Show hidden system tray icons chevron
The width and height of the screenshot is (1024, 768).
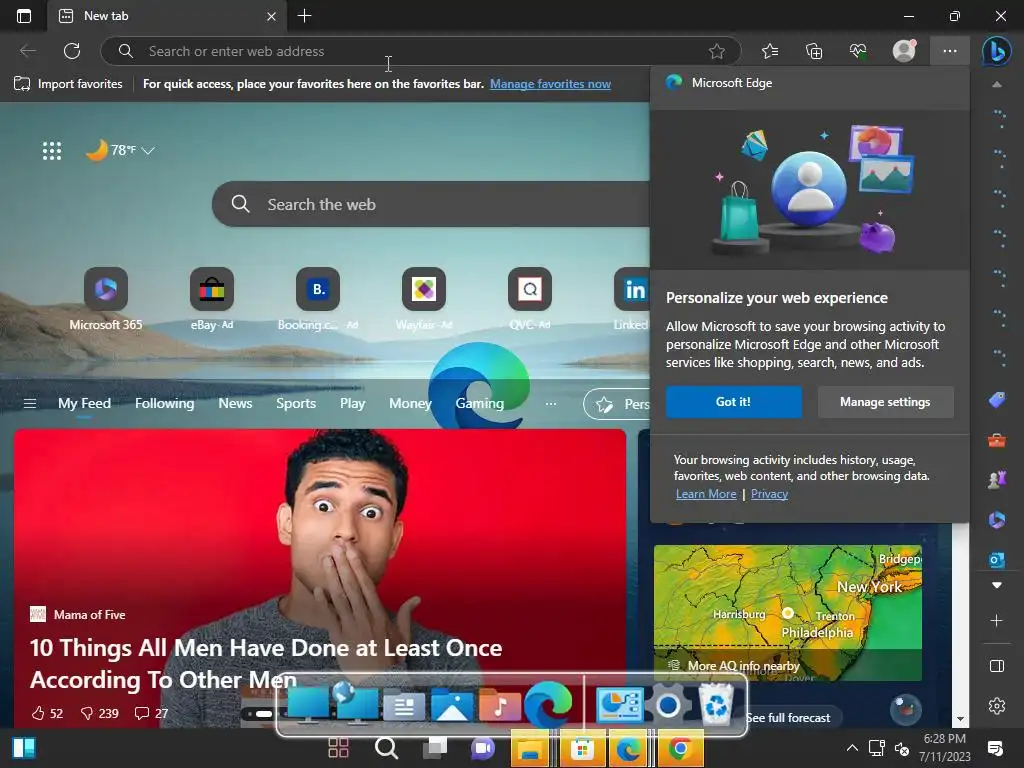click(x=852, y=748)
